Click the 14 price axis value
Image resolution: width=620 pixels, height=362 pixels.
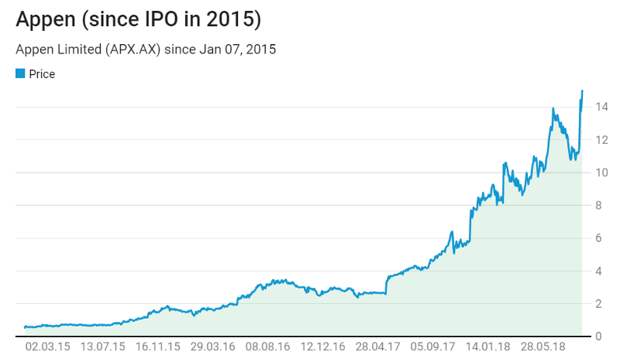602,107
